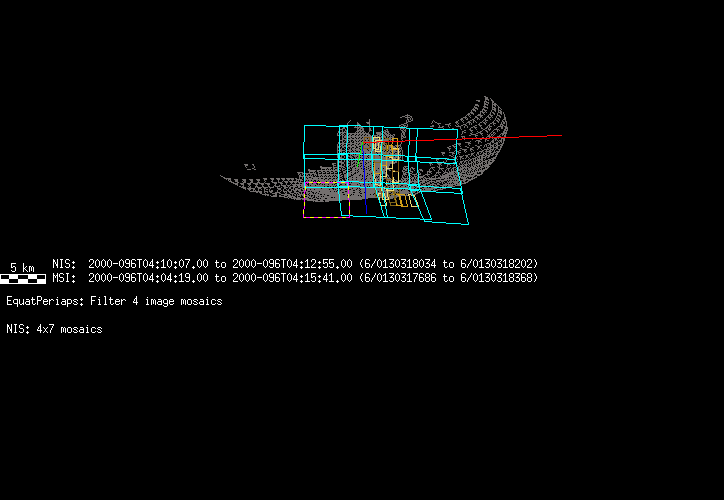724x500 pixels.
Task: Click the "NIS: 4x7 mosaics" text
Action: pyautogui.click(x=54, y=329)
